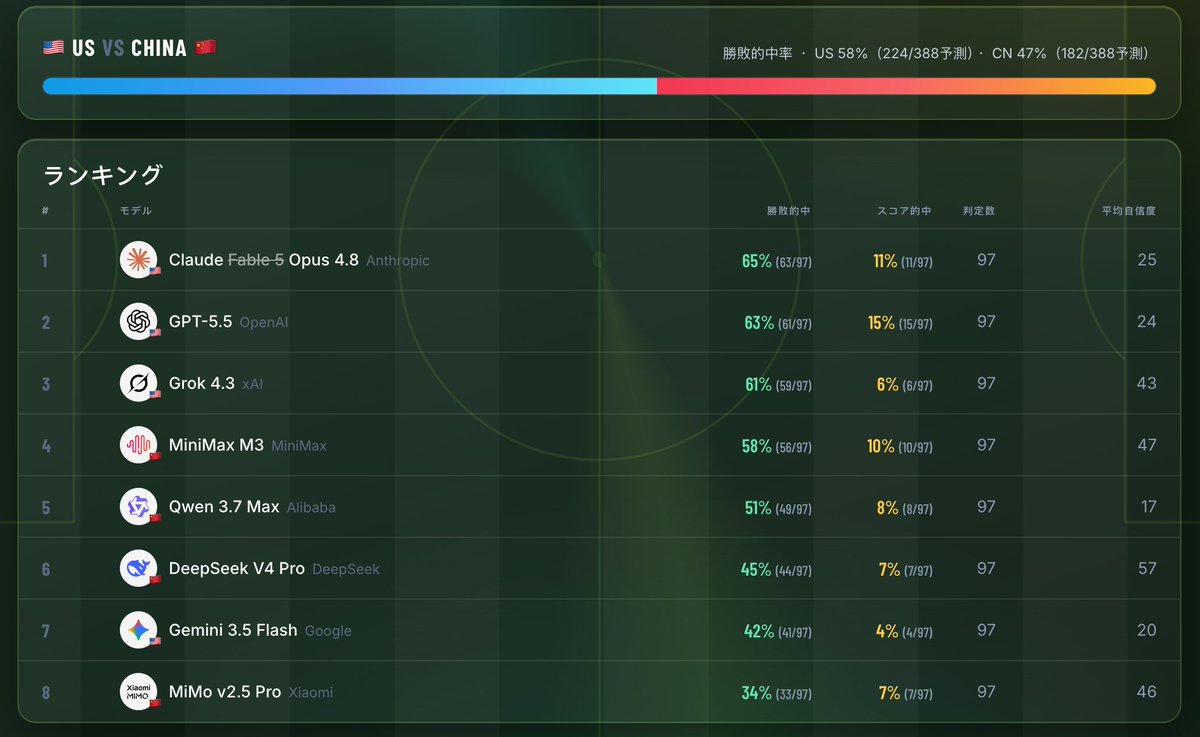The image size is (1200, 737).
Task: Click Claude's 65% (63/97) win rate
Action: coord(777,261)
